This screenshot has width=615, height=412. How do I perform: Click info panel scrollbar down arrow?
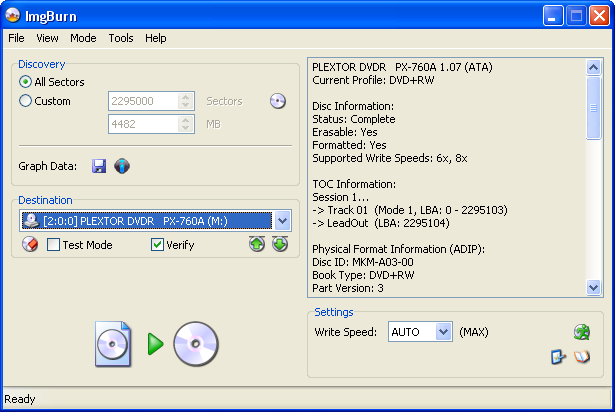pos(593,288)
